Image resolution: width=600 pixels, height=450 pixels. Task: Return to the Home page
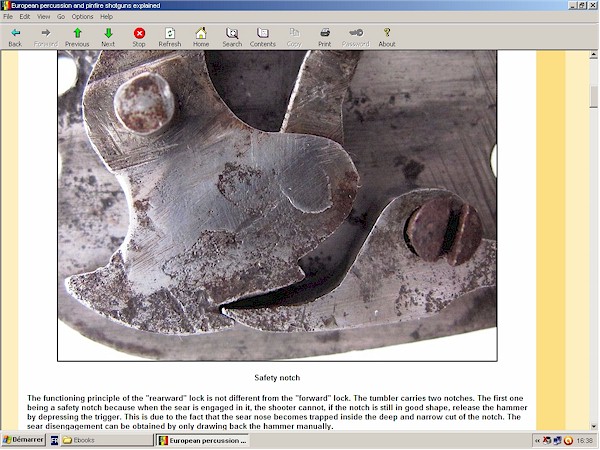tap(201, 37)
